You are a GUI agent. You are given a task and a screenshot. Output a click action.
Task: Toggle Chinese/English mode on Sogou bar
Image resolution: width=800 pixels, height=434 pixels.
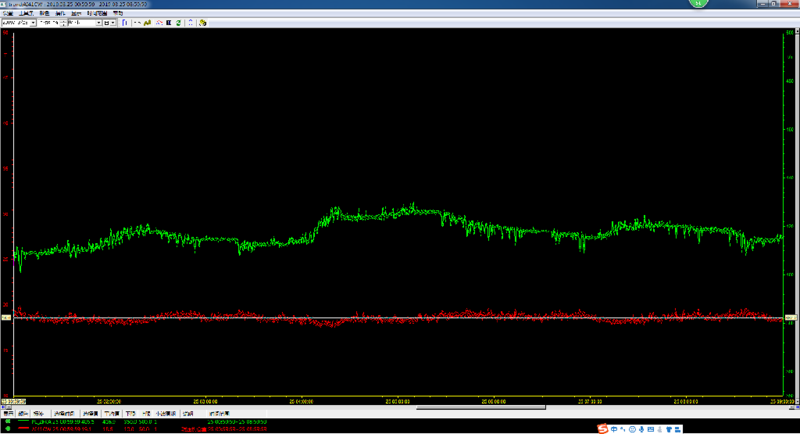pyautogui.click(x=614, y=429)
